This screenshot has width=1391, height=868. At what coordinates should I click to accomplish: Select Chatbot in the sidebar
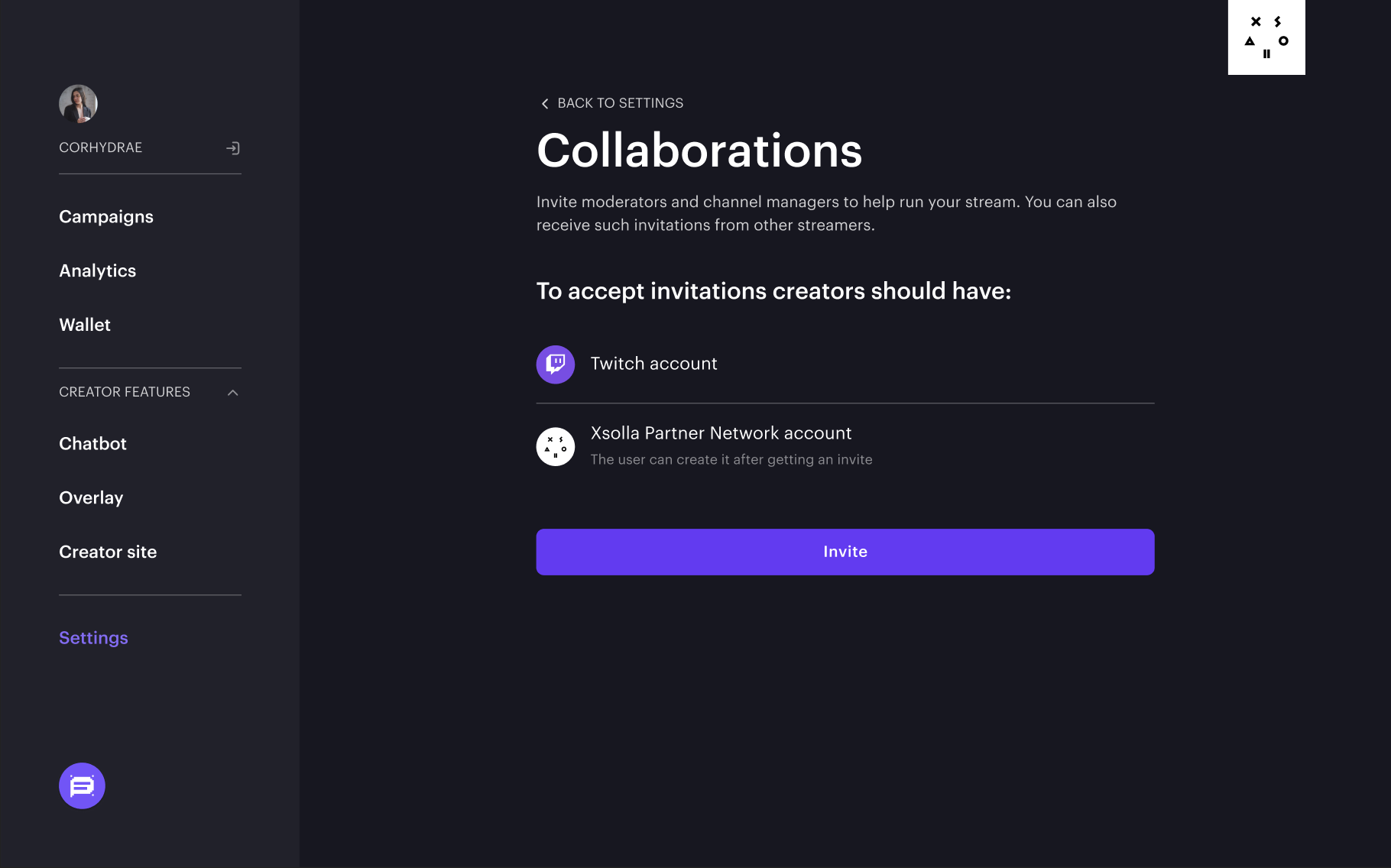point(92,444)
